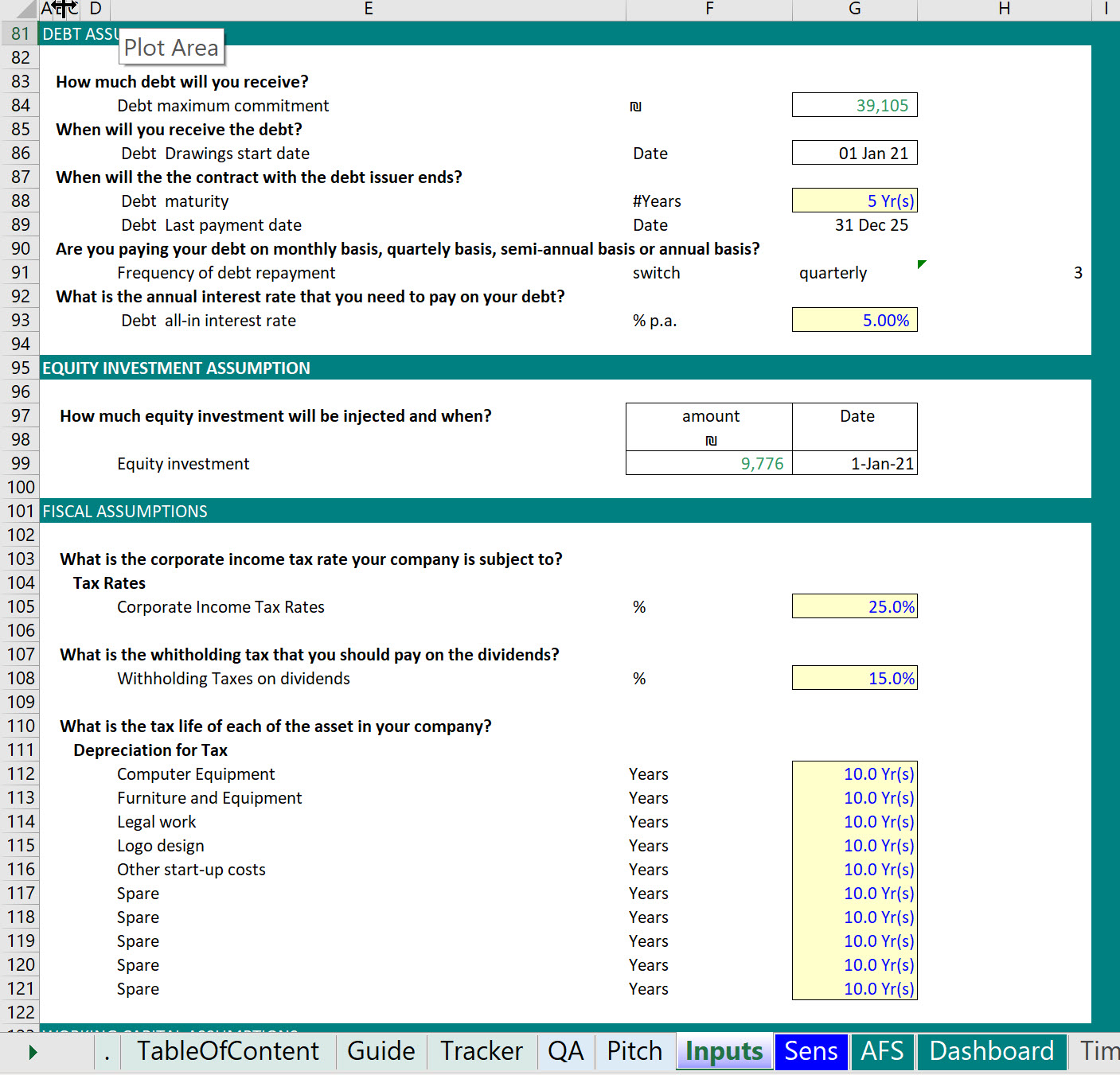This screenshot has width=1120, height=1075.
Task: Click the equity date cell 1-Jan-21
Action: (x=855, y=463)
